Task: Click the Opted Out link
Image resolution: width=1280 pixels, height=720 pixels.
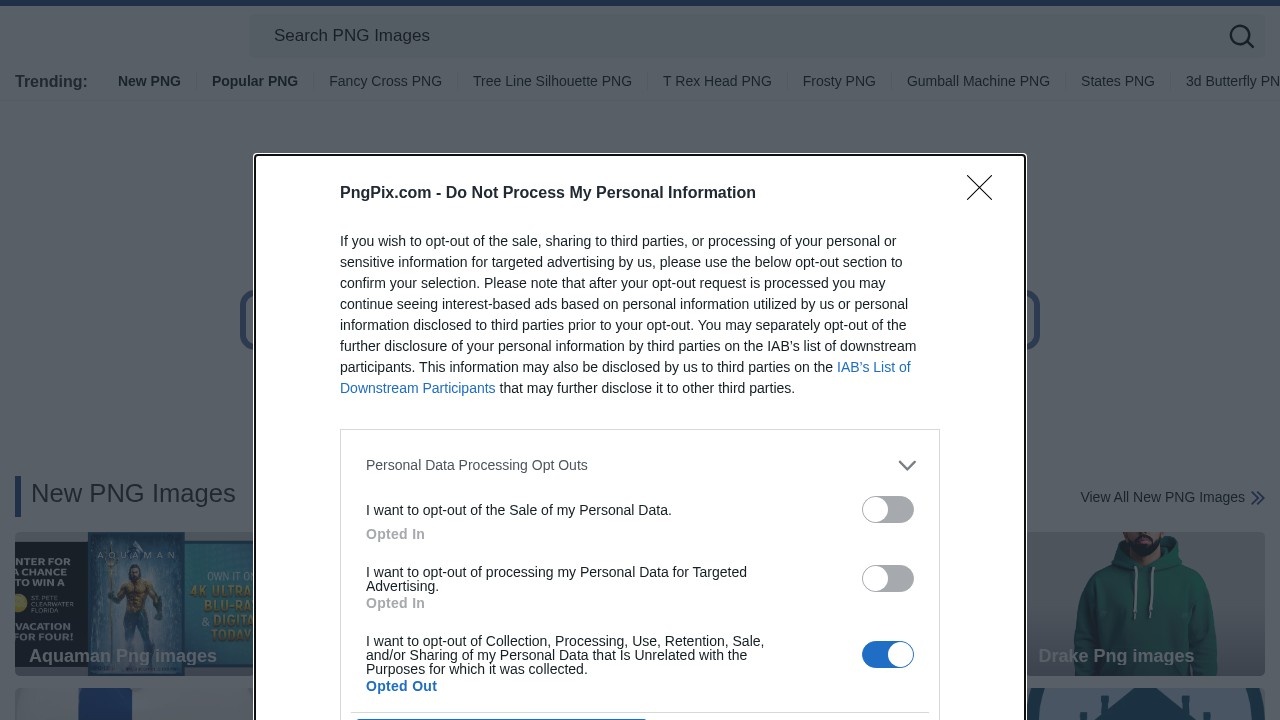Action: [401, 686]
